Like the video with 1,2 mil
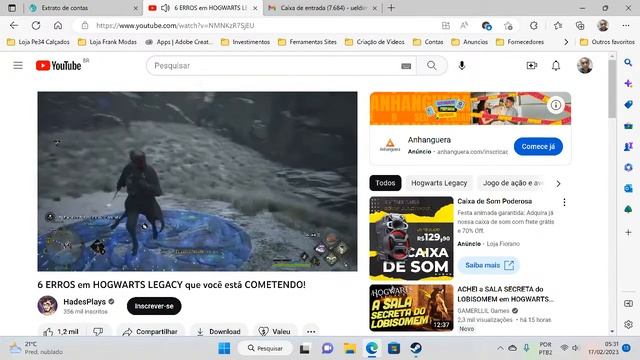640x360 pixels. 61,331
